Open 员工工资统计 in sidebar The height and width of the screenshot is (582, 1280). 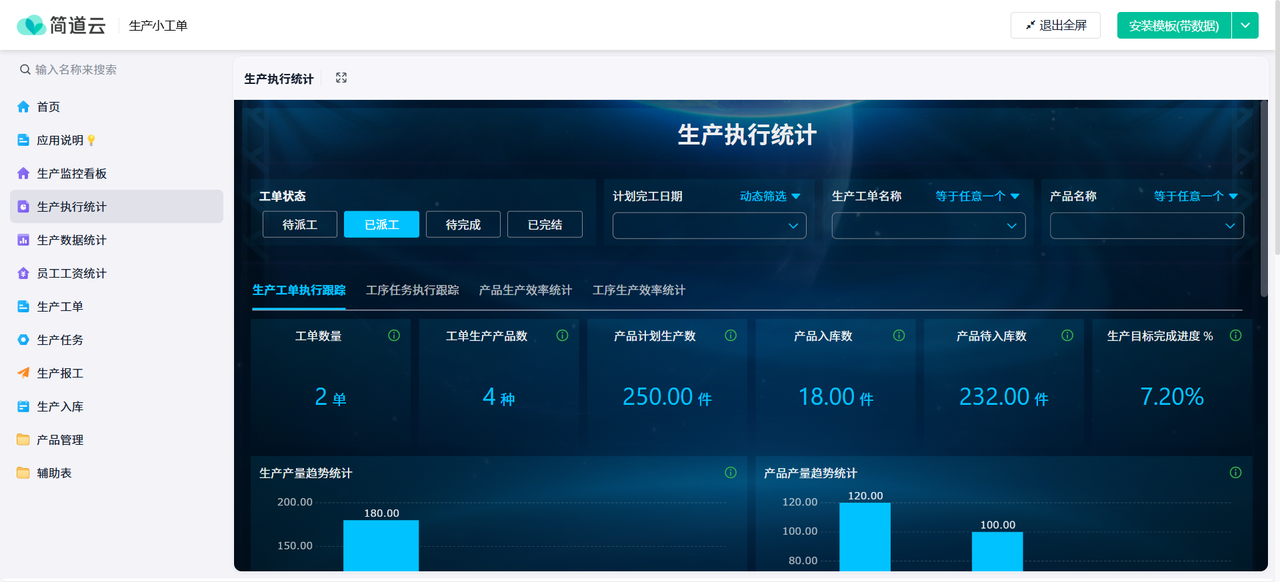click(x=116, y=273)
